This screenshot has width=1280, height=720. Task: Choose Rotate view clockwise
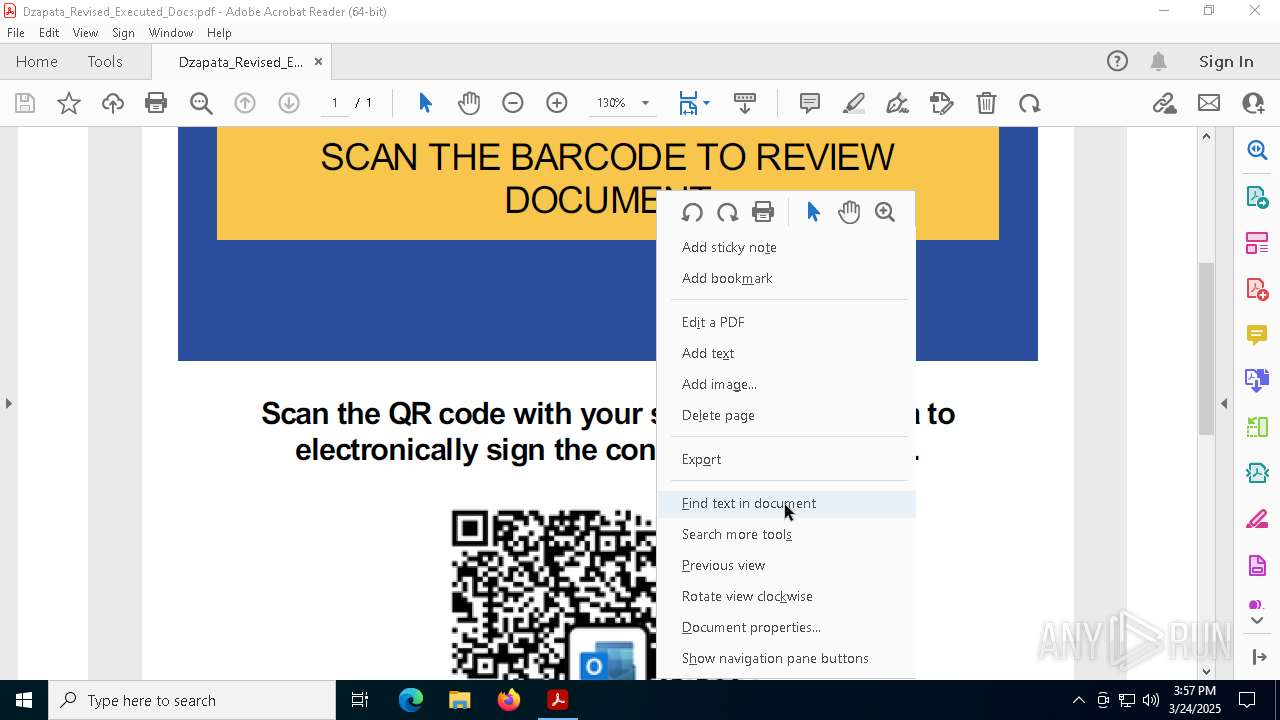pyautogui.click(x=786, y=596)
